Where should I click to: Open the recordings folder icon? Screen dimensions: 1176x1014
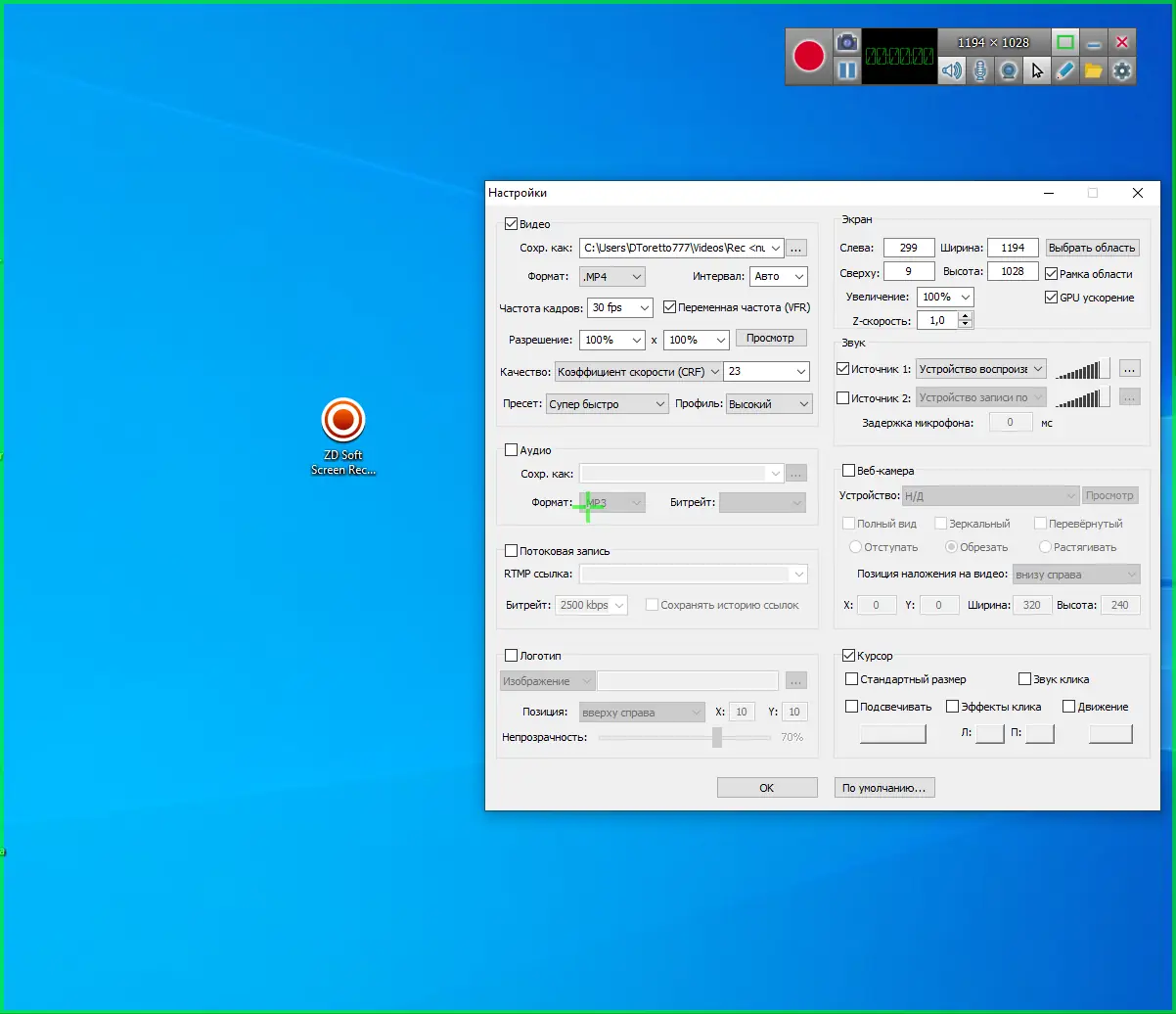1093,70
